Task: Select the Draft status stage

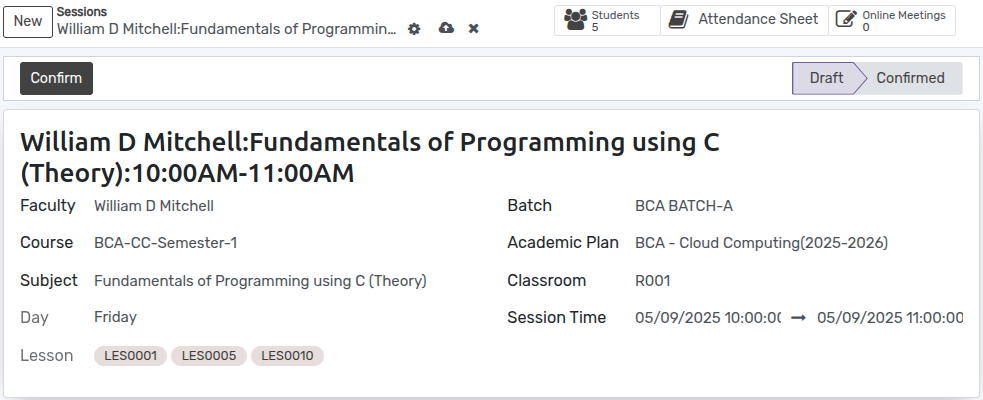Action: click(x=826, y=78)
